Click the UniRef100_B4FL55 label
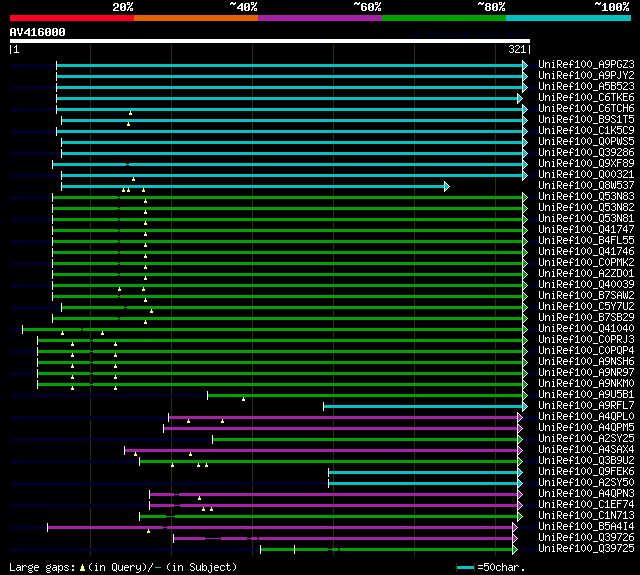Viewport: 640px width, 575px height. coord(586,241)
